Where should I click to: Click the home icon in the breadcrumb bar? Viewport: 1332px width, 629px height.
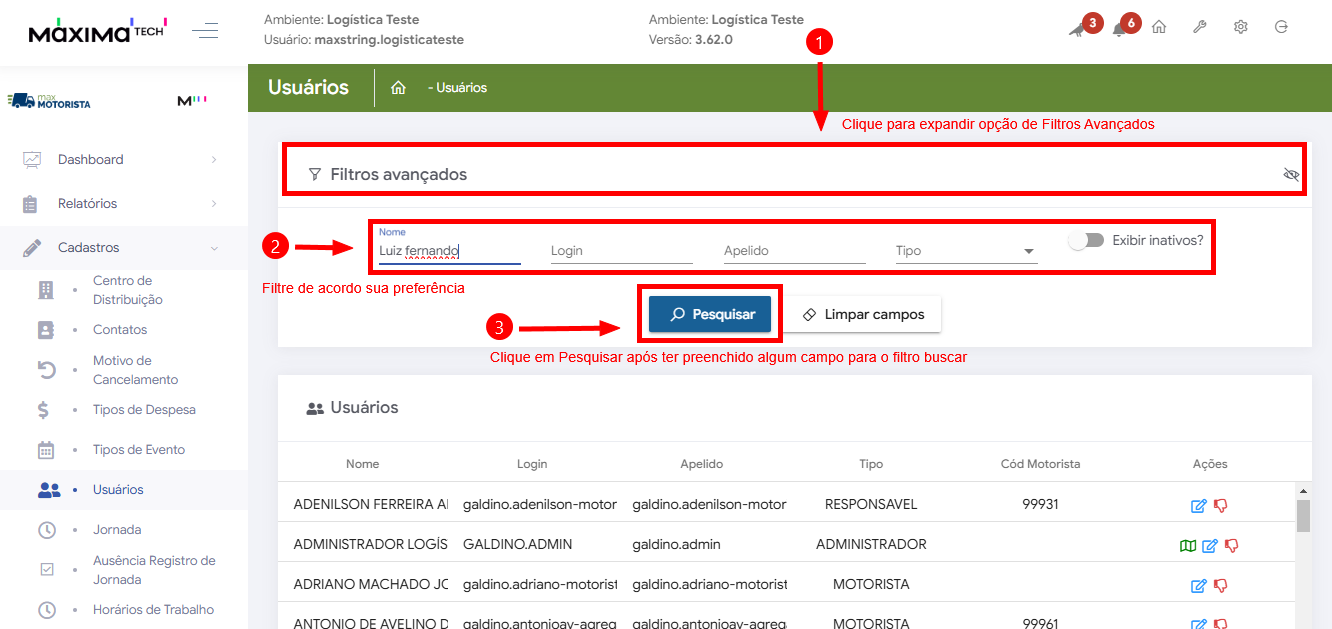click(398, 88)
